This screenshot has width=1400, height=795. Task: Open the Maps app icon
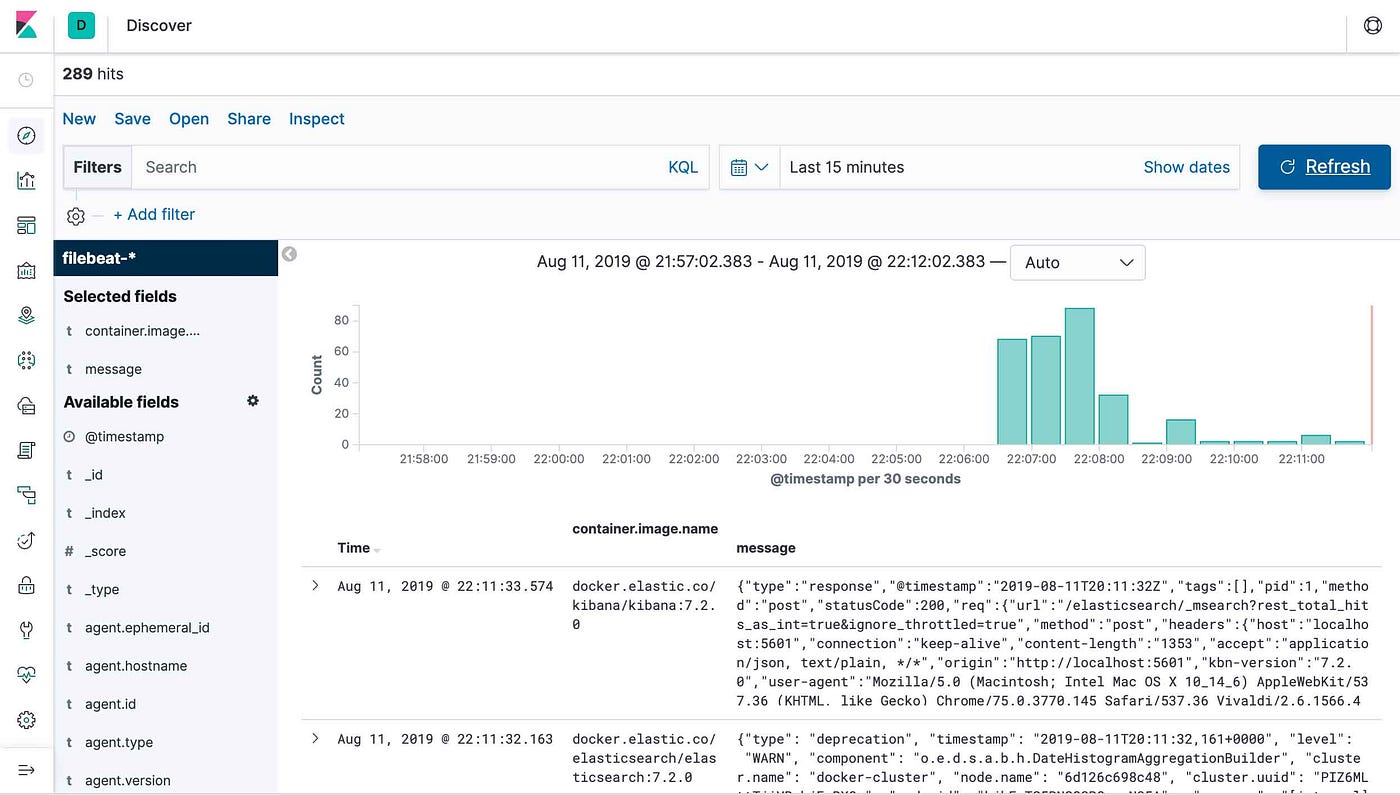point(26,314)
